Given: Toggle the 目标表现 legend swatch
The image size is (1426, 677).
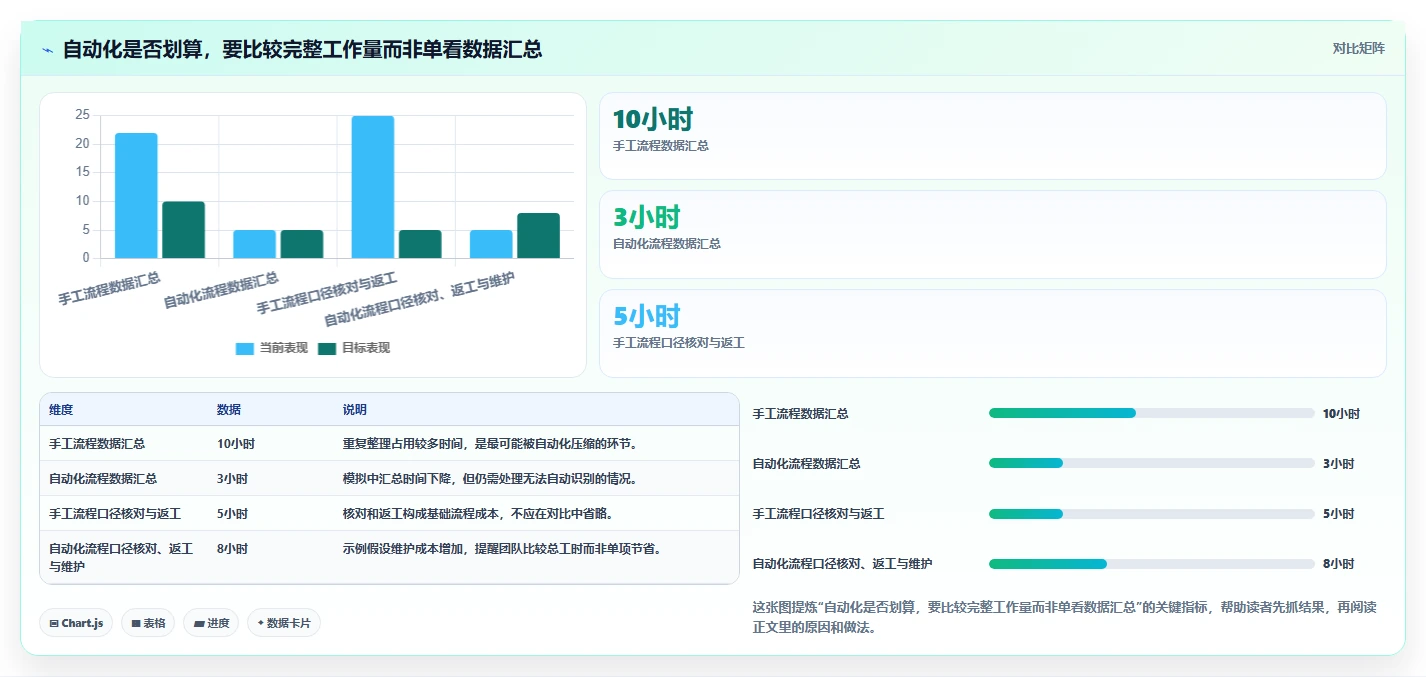Looking at the screenshot, I should (327, 348).
